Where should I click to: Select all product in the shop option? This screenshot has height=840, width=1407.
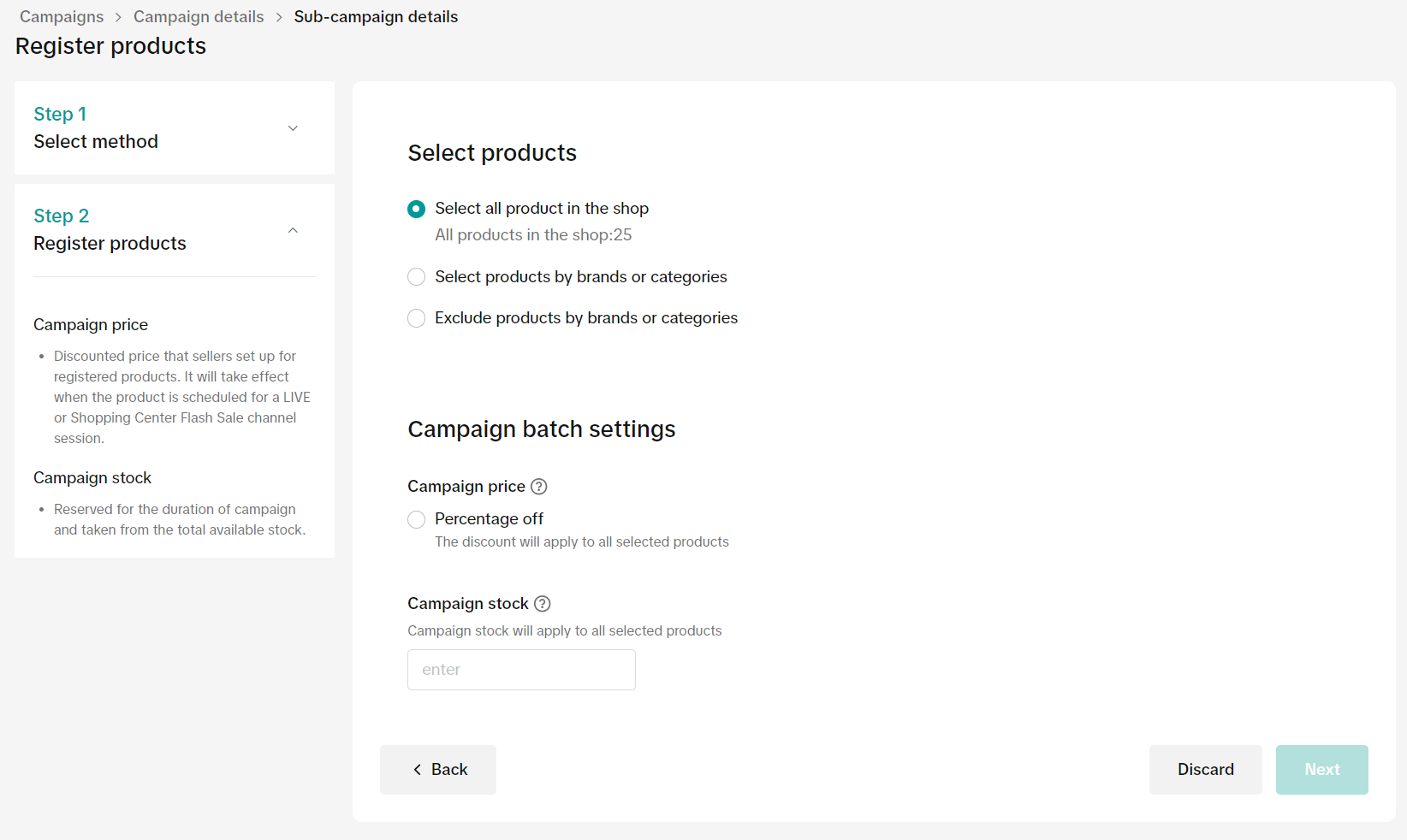coord(416,209)
